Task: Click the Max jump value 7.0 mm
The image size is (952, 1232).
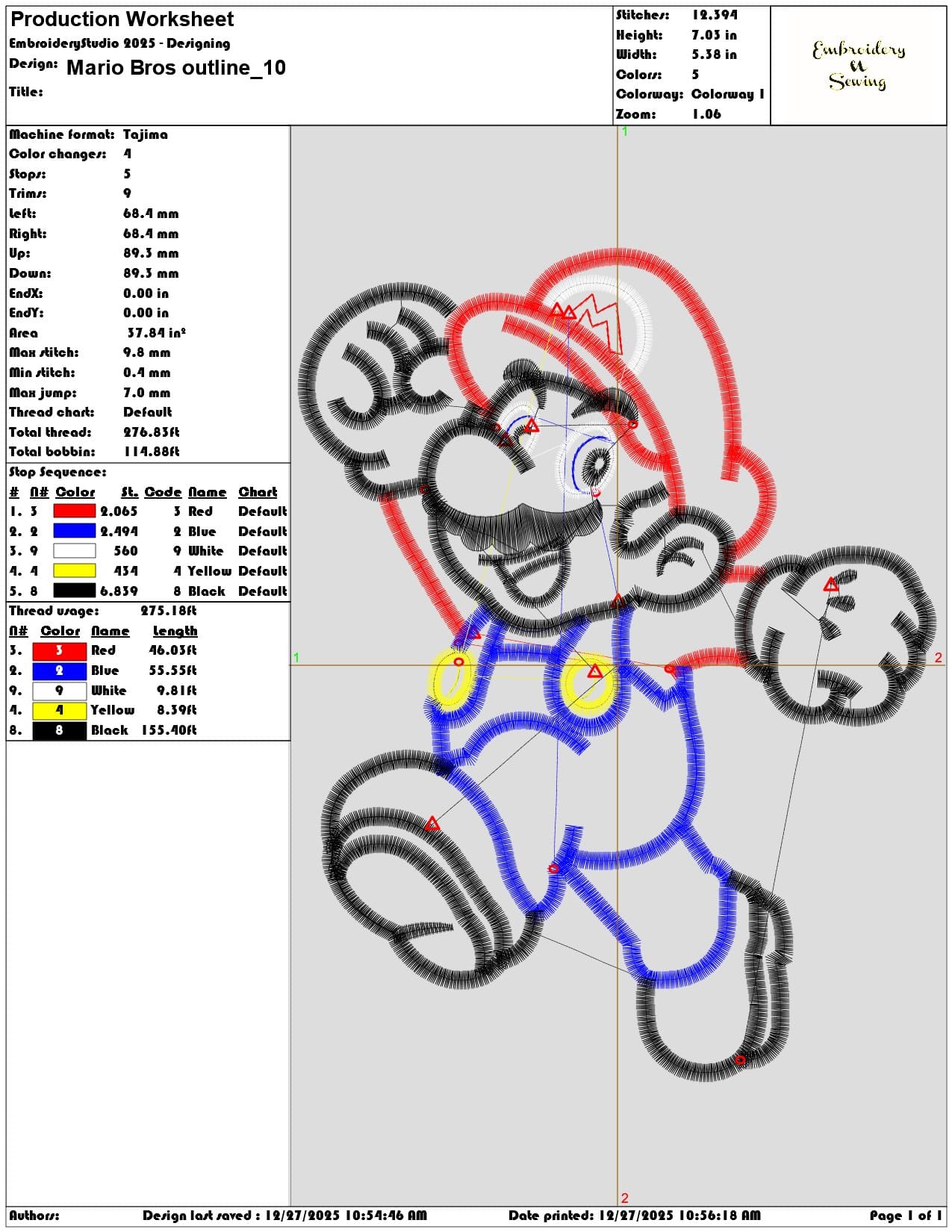Action: tap(147, 393)
